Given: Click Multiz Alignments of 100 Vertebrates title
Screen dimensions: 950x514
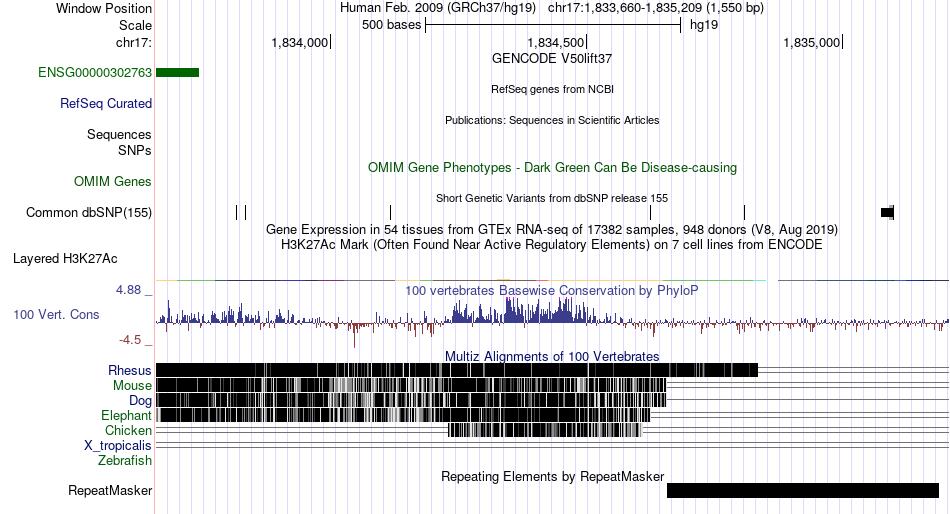Looking at the screenshot, I should coord(552,356).
